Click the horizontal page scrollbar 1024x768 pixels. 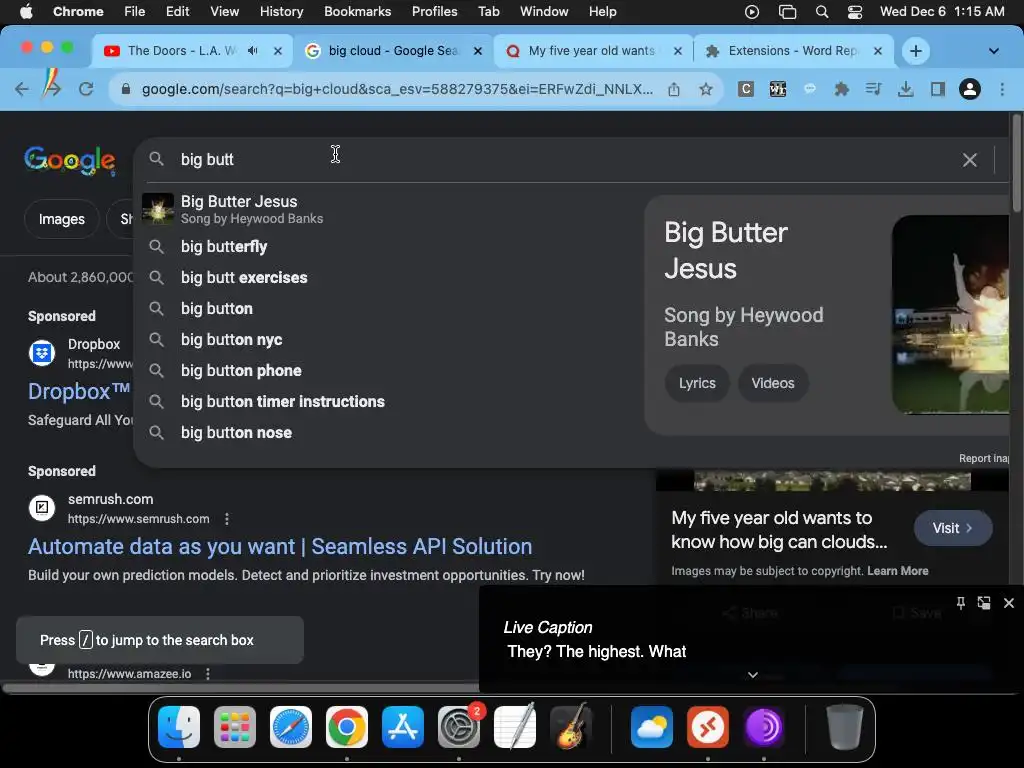click(242, 688)
